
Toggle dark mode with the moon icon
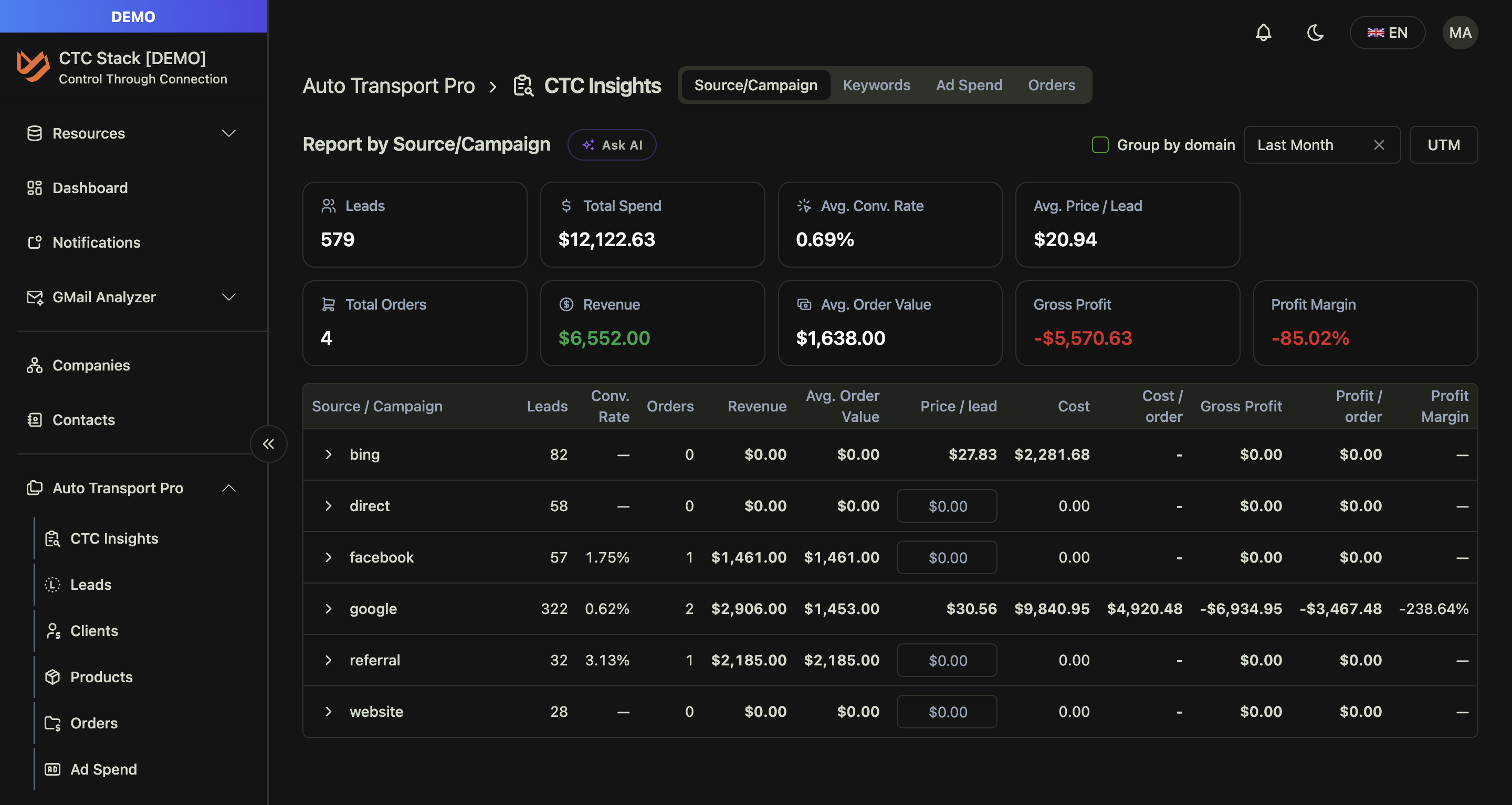click(1315, 32)
